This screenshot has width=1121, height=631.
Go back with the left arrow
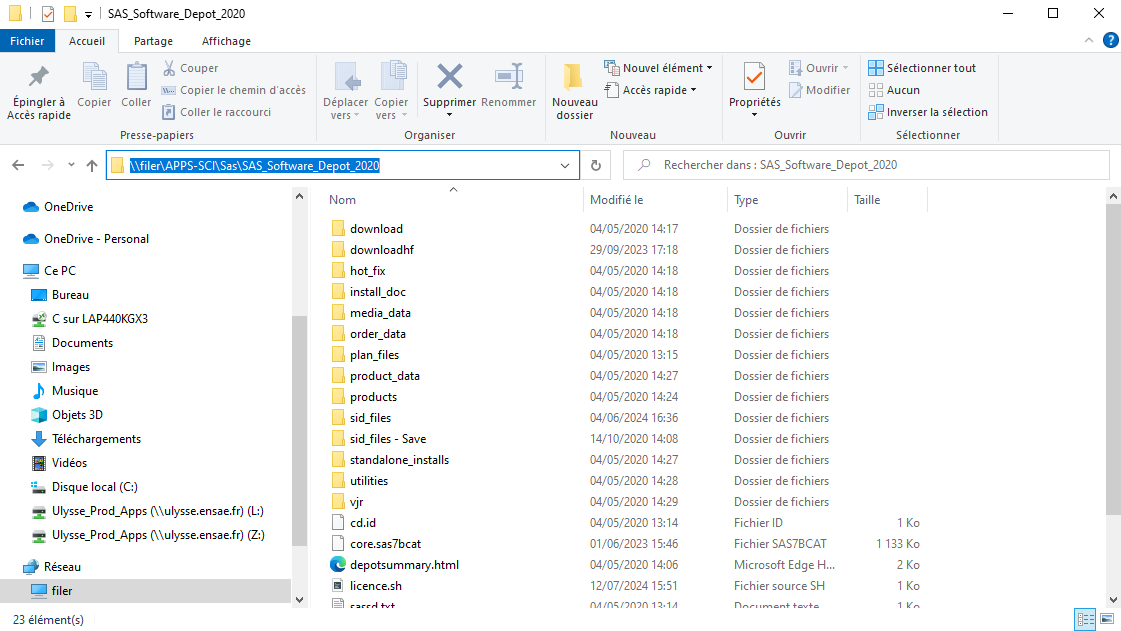(x=19, y=165)
